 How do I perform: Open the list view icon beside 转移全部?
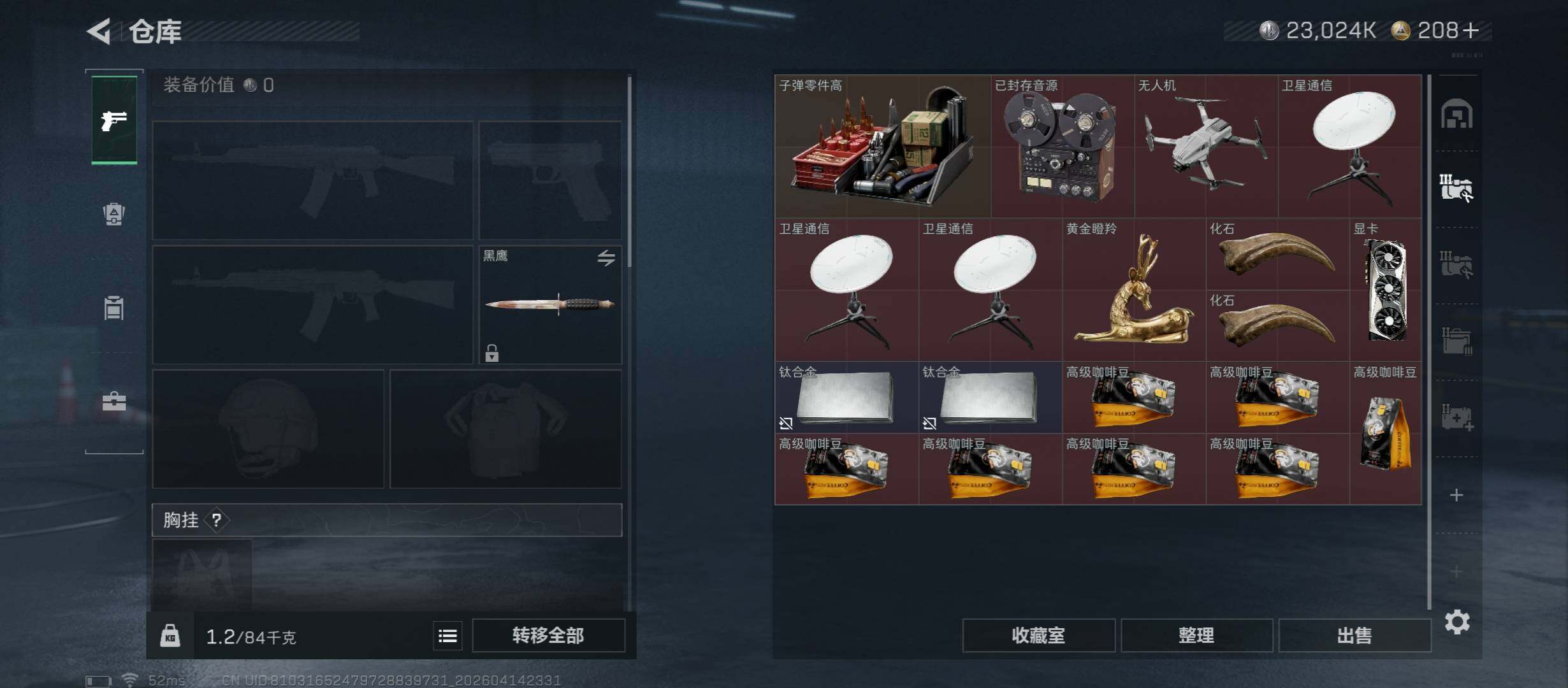[448, 636]
